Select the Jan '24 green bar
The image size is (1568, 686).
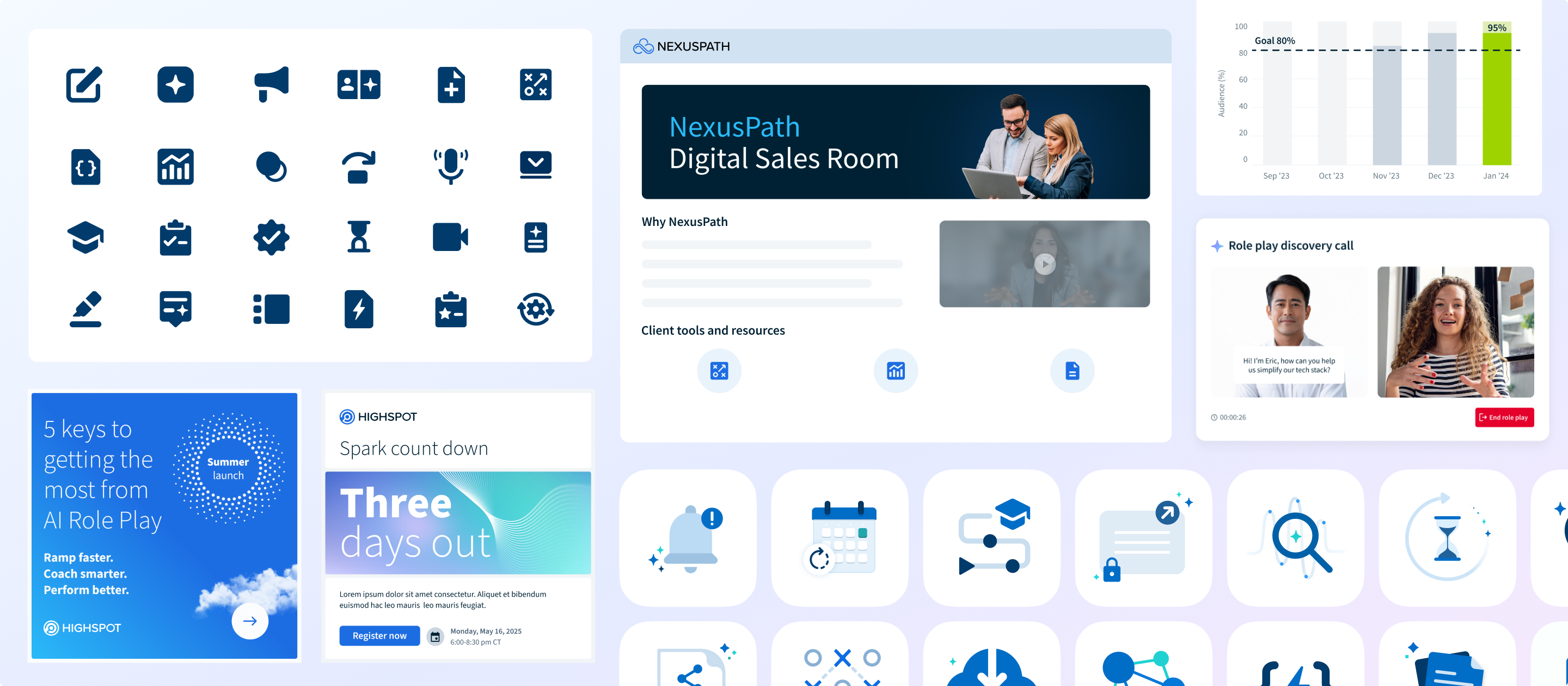point(1497,99)
